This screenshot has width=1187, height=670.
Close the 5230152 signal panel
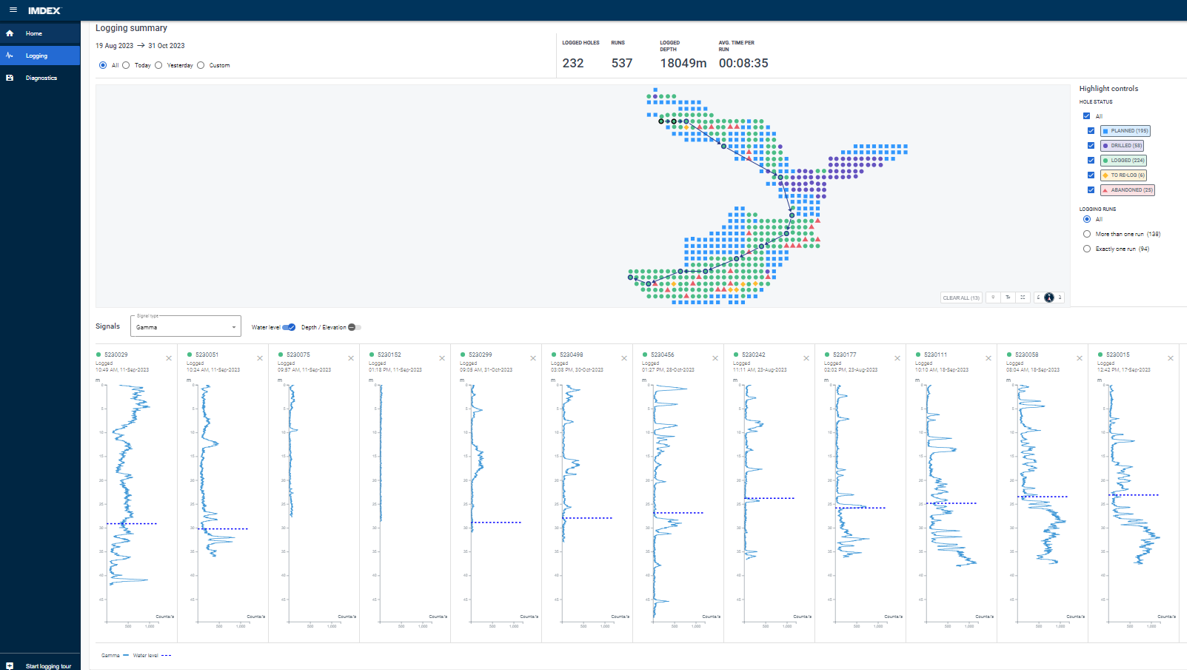tap(442, 358)
